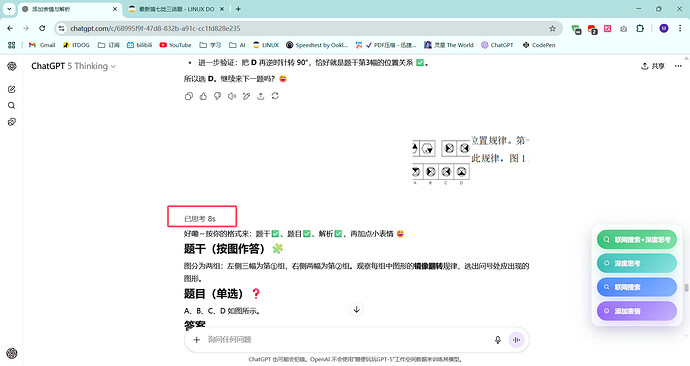Expand the 已思考 8s thinking details
690x366 pixels.
tap(200, 219)
